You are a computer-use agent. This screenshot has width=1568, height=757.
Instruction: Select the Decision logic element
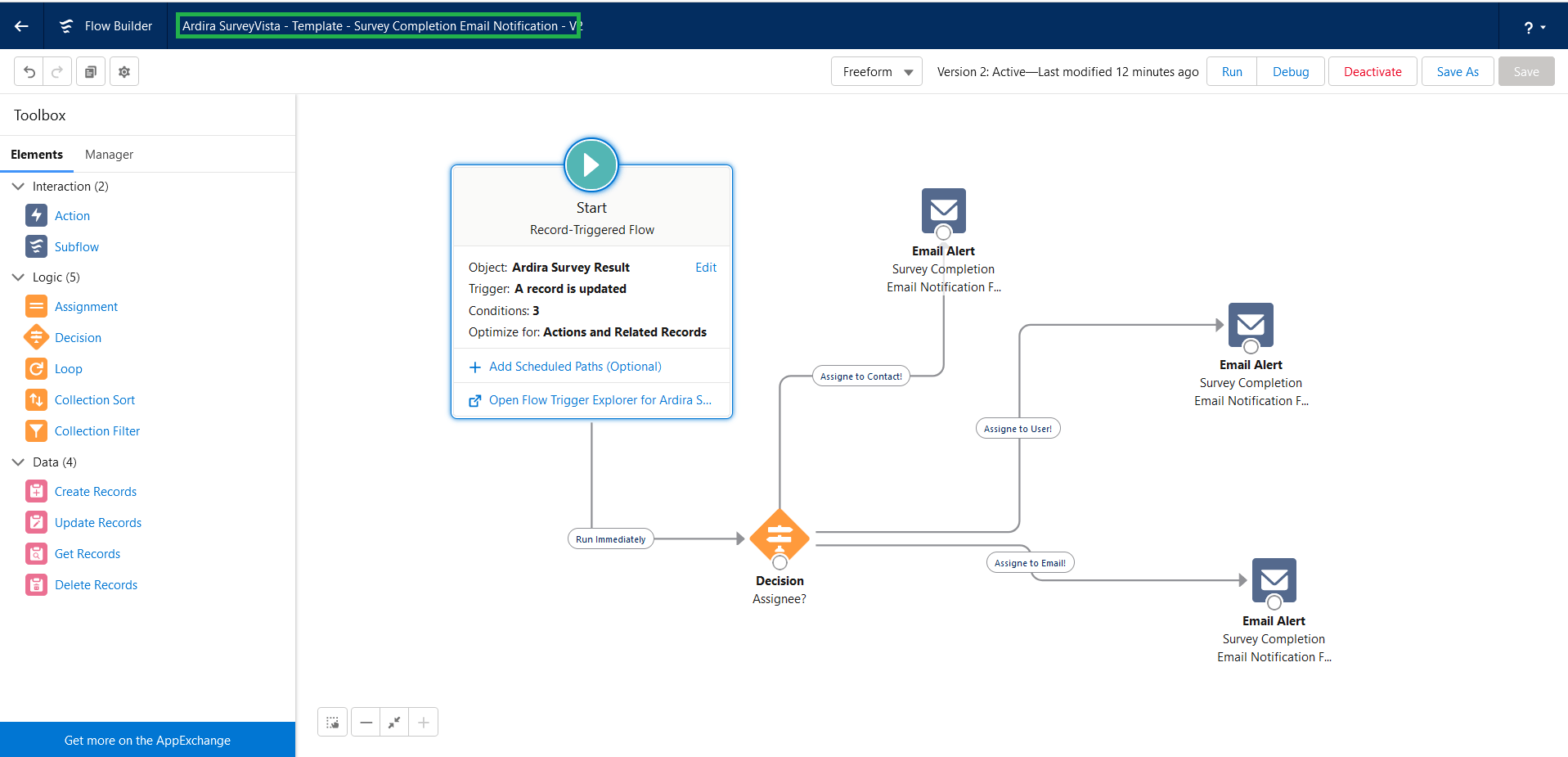click(x=78, y=337)
